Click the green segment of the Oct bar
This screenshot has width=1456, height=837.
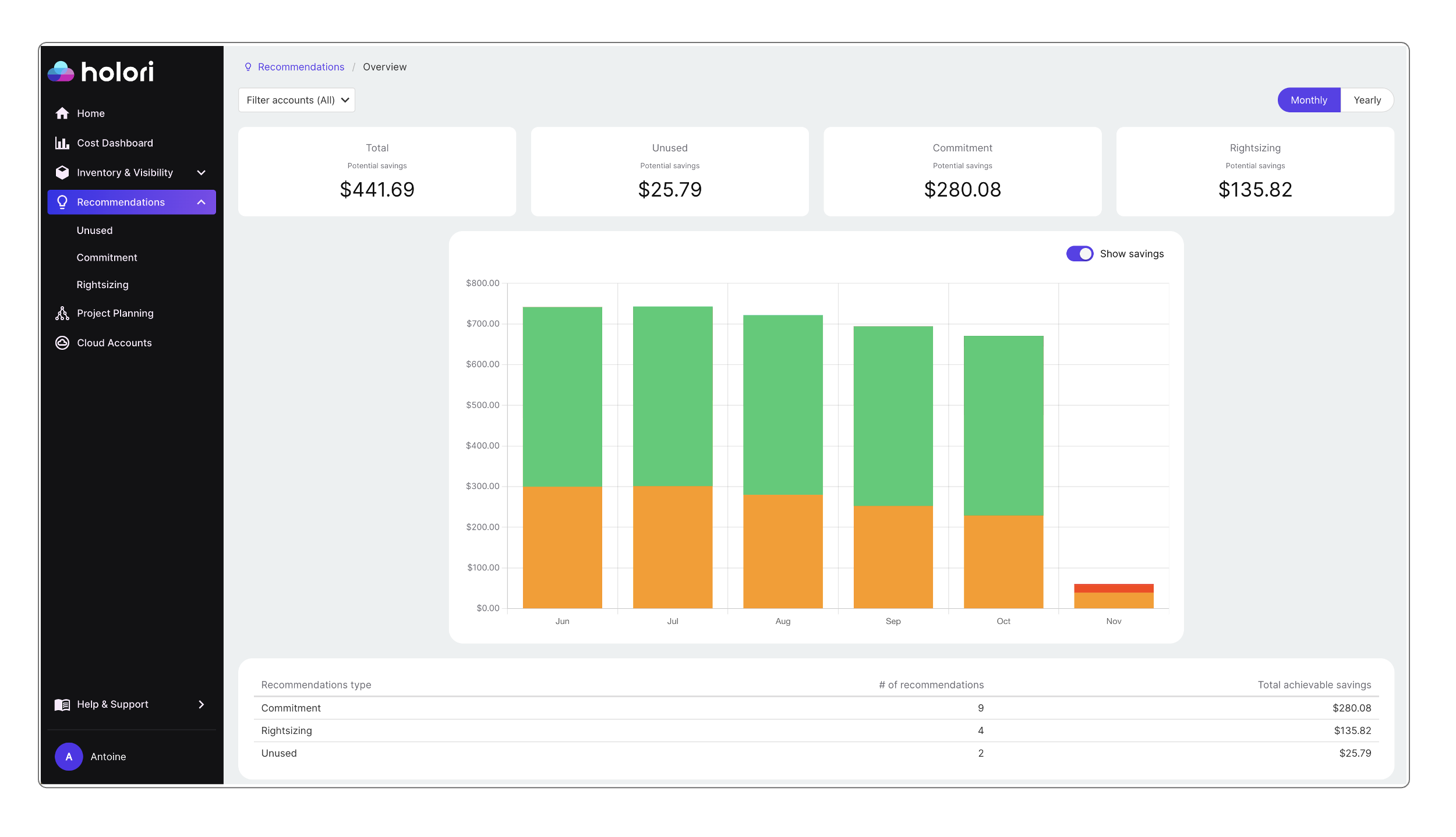click(1003, 425)
